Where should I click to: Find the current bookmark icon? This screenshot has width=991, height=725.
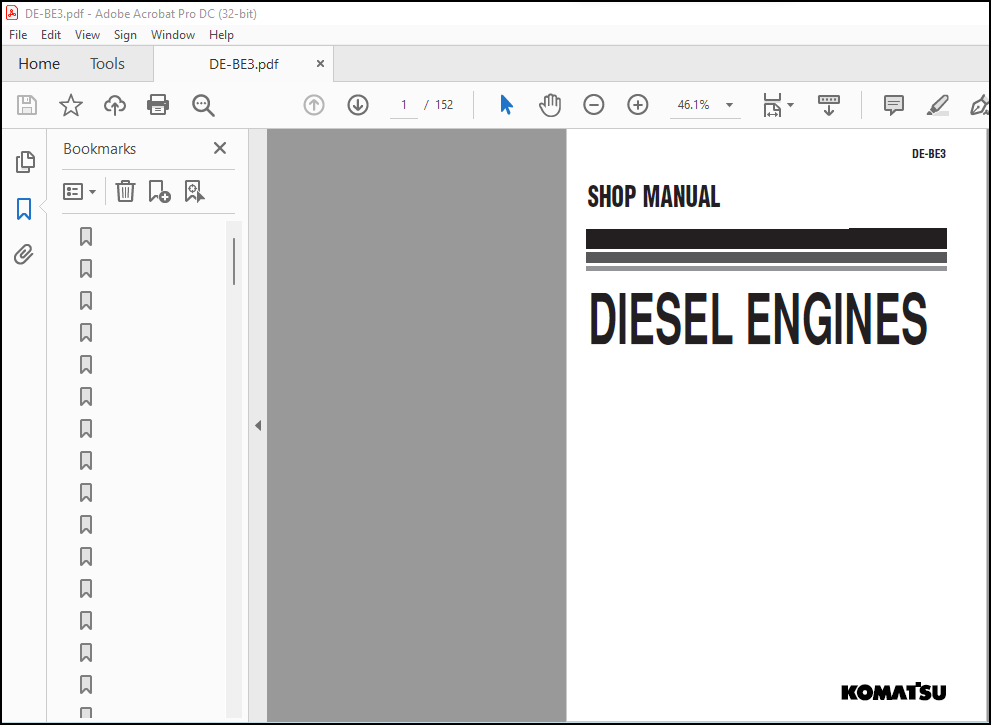[x=194, y=191]
